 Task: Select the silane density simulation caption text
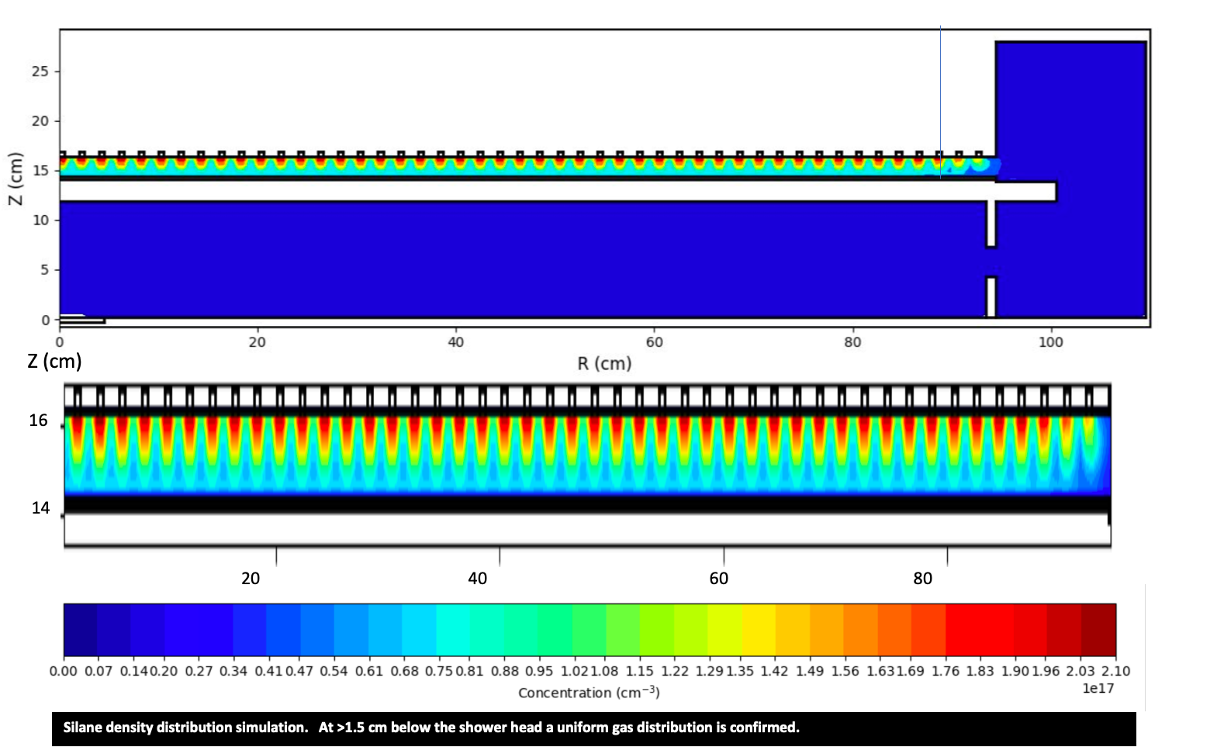point(431,728)
